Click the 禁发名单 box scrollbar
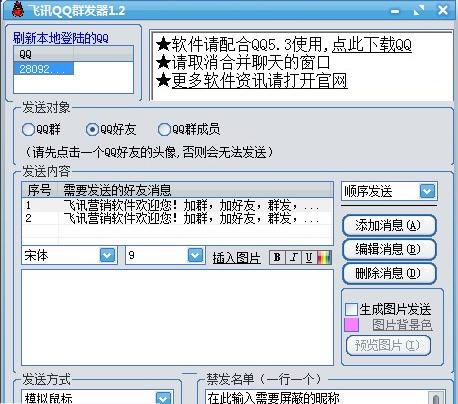The height and width of the screenshot is (404, 458). (x=436, y=398)
